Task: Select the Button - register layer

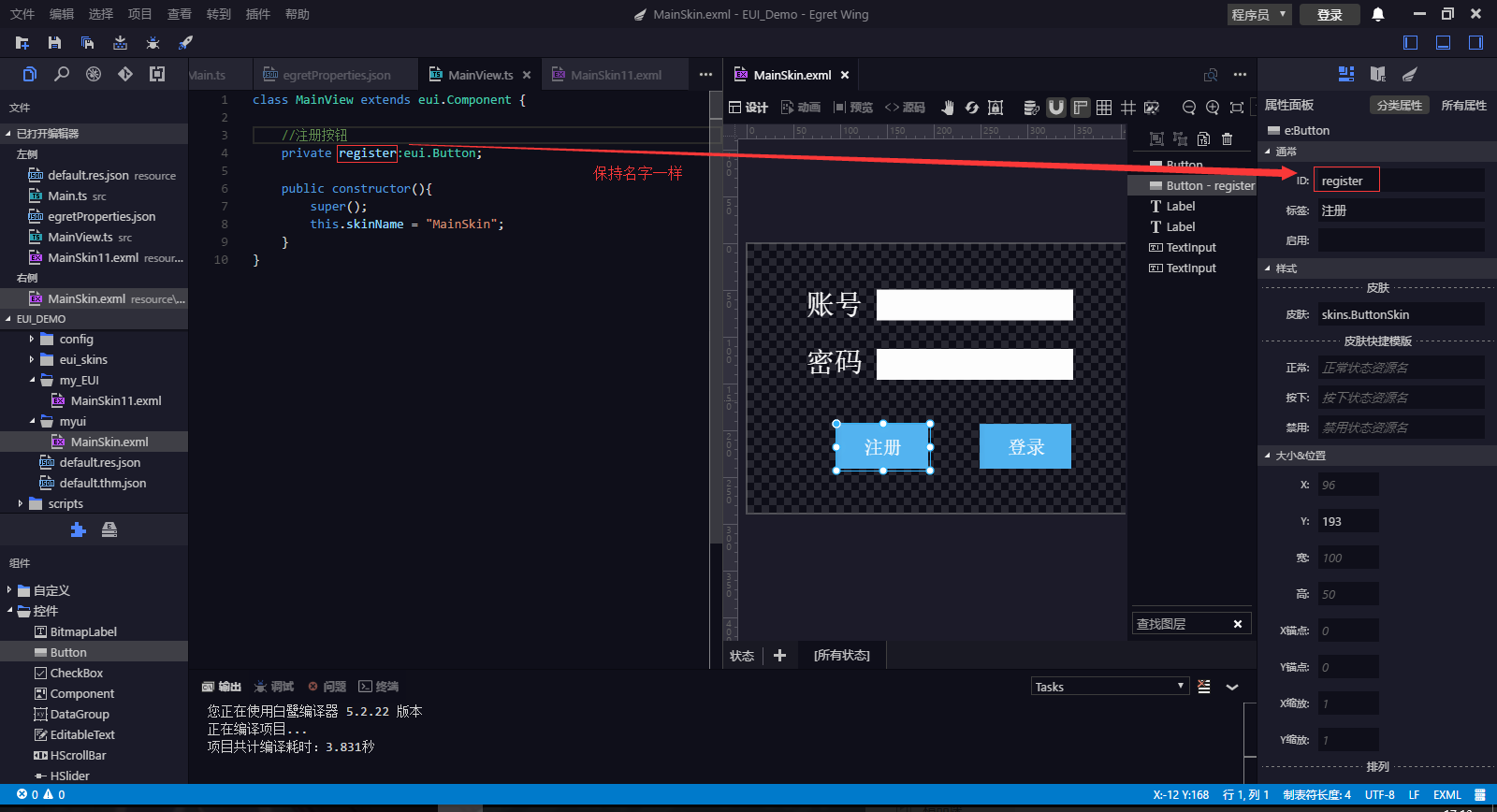Action: (x=1192, y=186)
